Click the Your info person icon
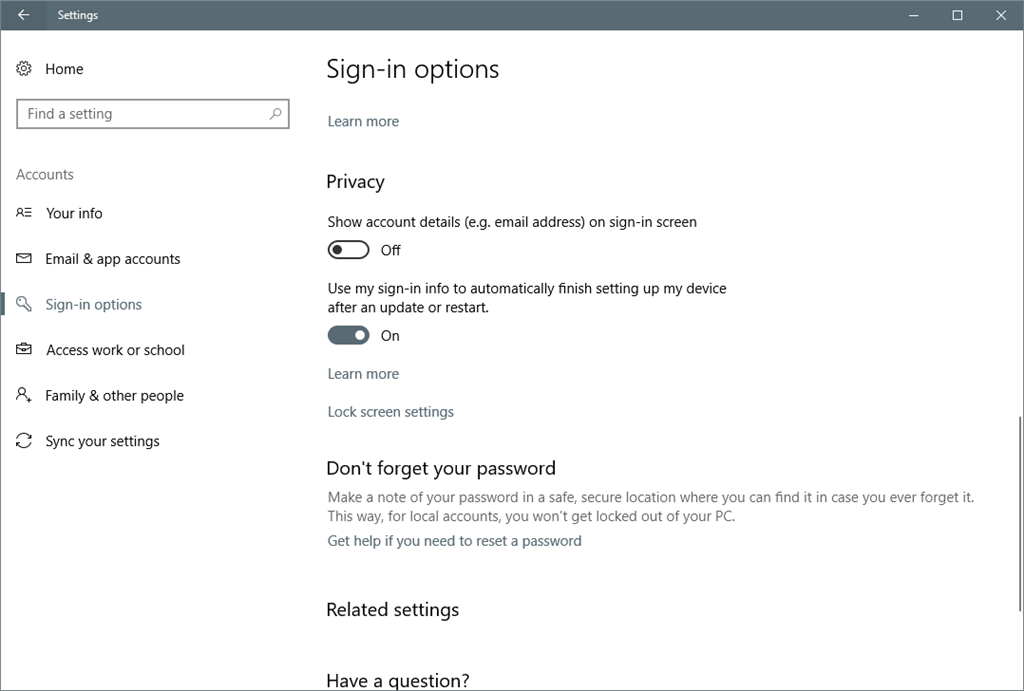The height and width of the screenshot is (691, 1024). click(24, 213)
